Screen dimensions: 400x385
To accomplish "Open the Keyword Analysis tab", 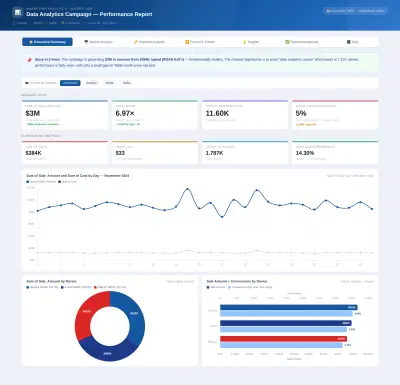I will pos(149,42).
